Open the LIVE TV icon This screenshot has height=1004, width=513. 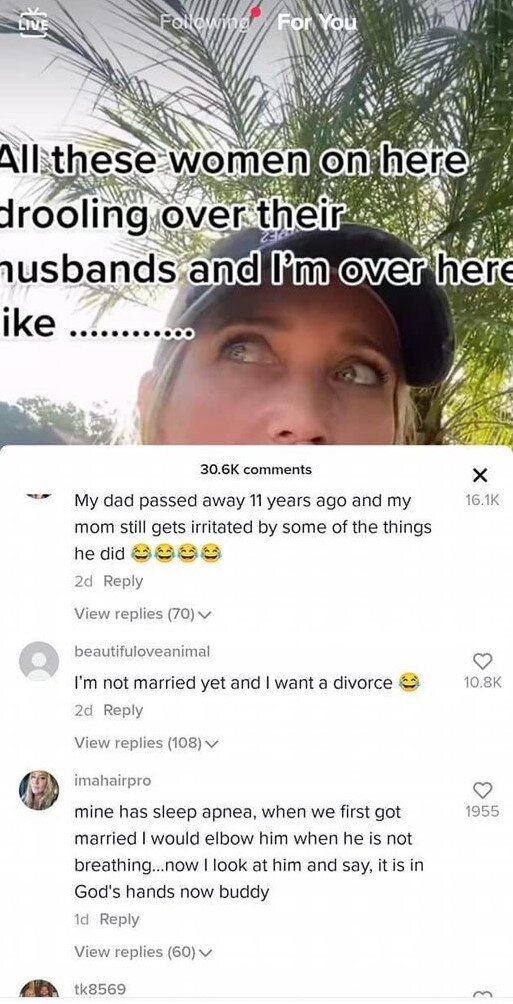[33, 23]
